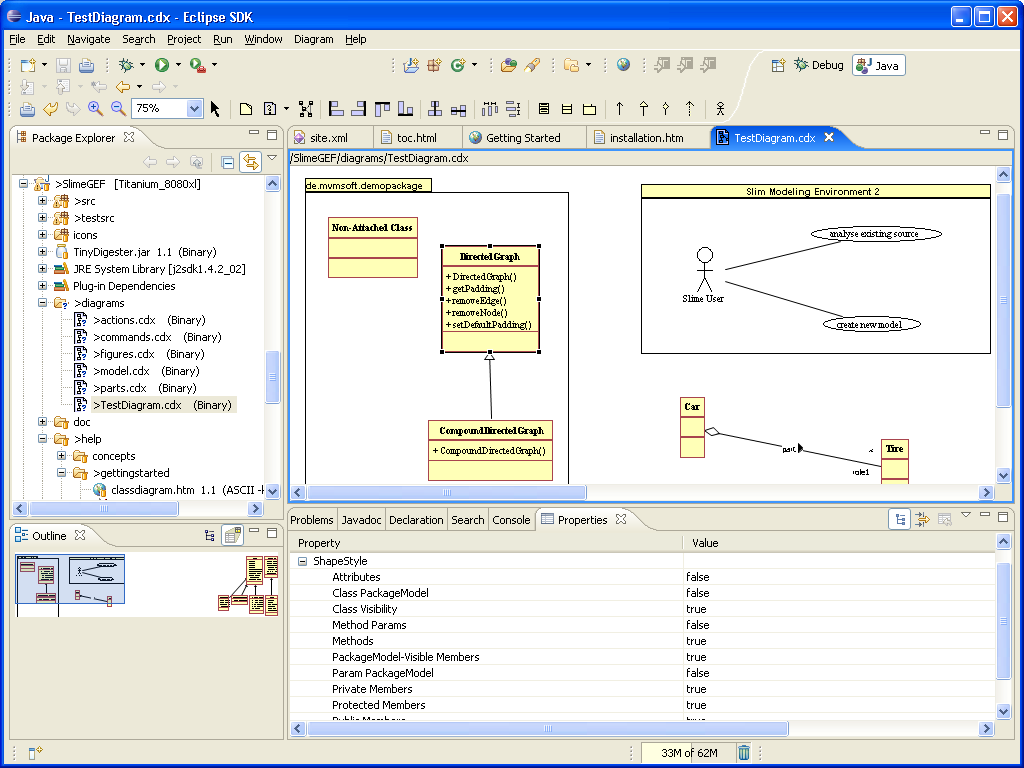Open the Project menu
The width and height of the screenshot is (1024, 768).
(184, 39)
